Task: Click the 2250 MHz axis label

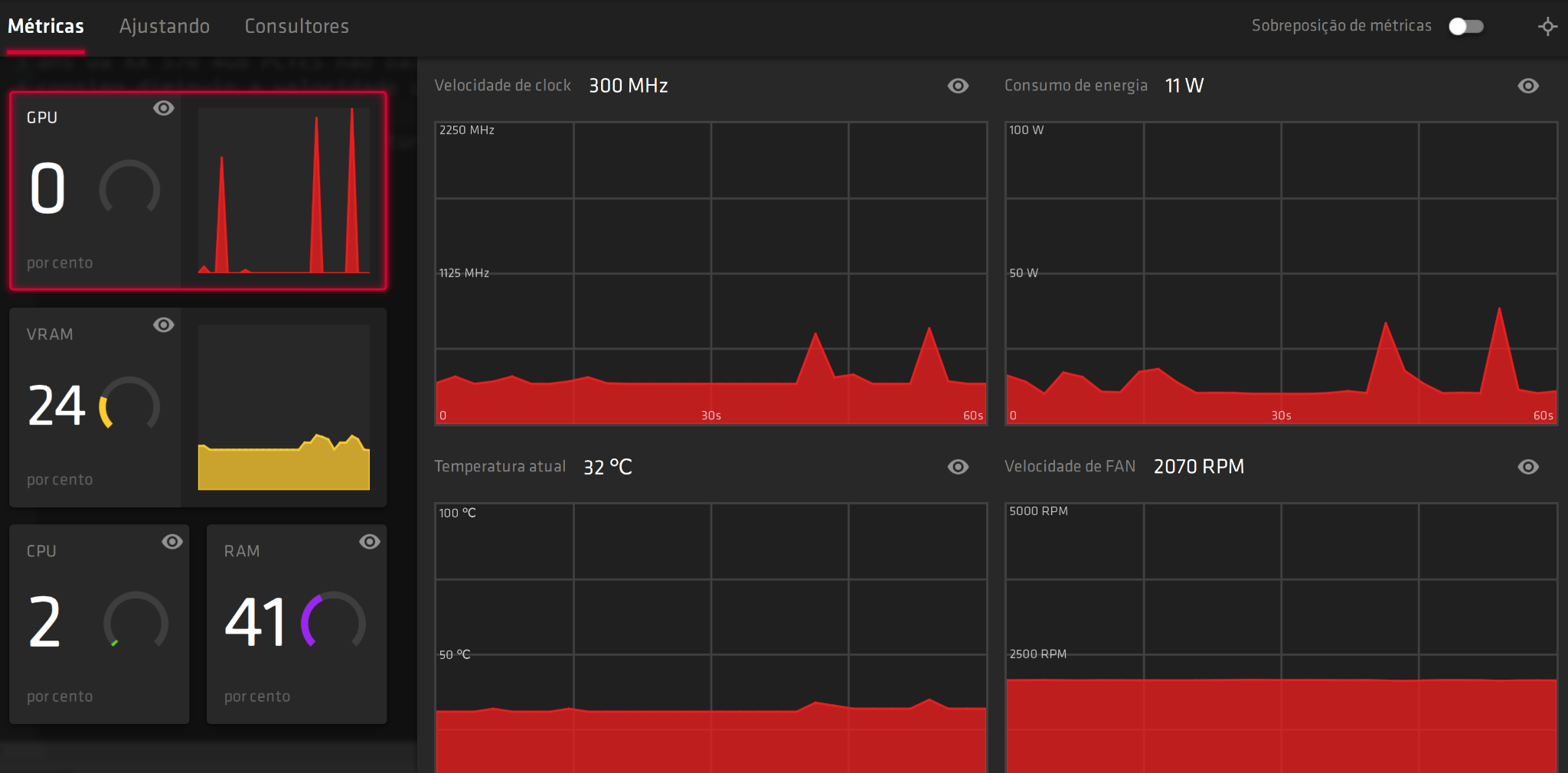Action: [x=467, y=130]
